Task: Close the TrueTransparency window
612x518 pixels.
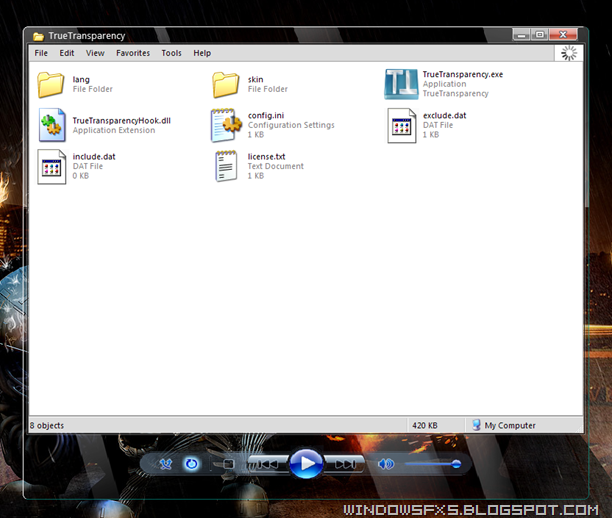Action: coord(563,35)
